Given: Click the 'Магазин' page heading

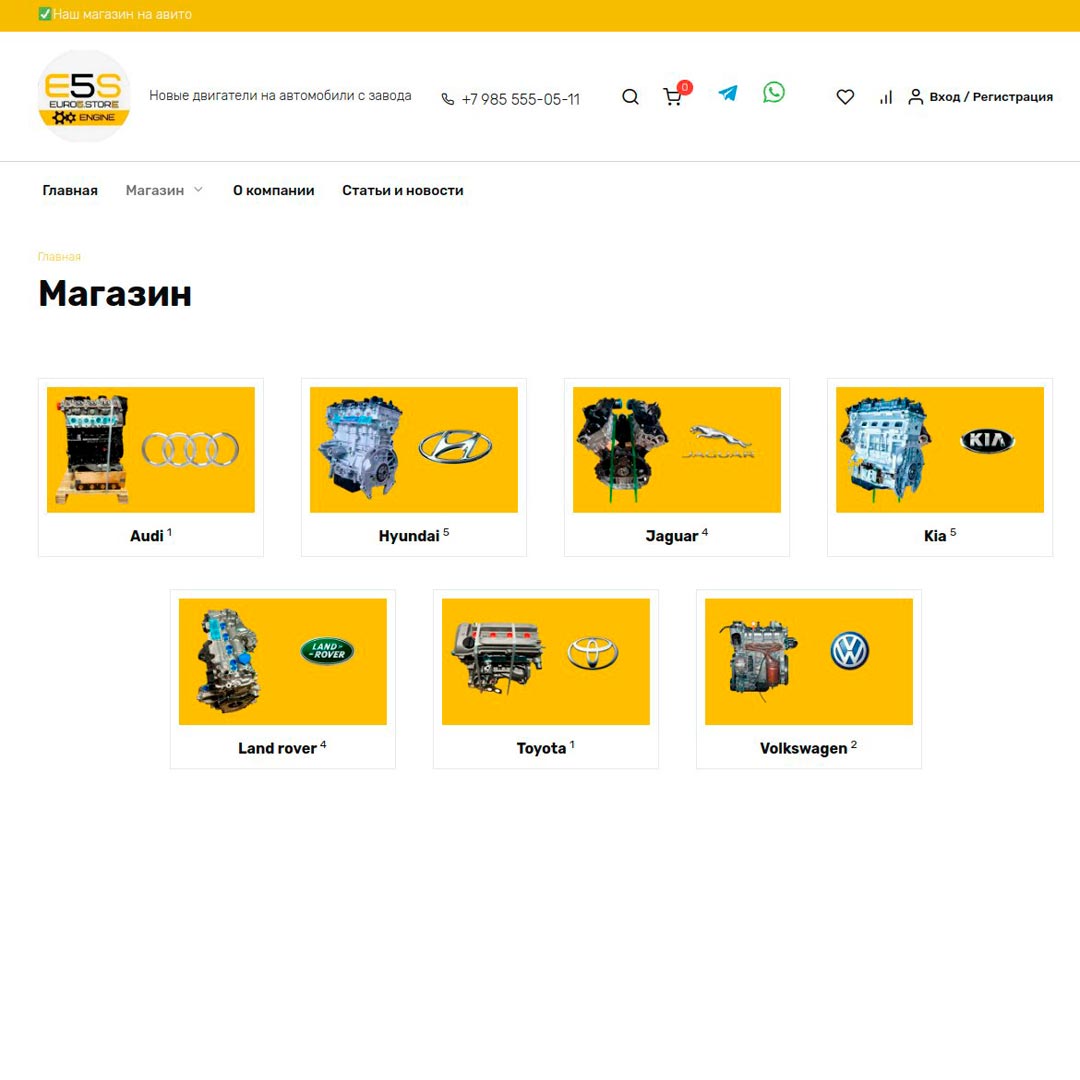Looking at the screenshot, I should pyautogui.click(x=115, y=293).
